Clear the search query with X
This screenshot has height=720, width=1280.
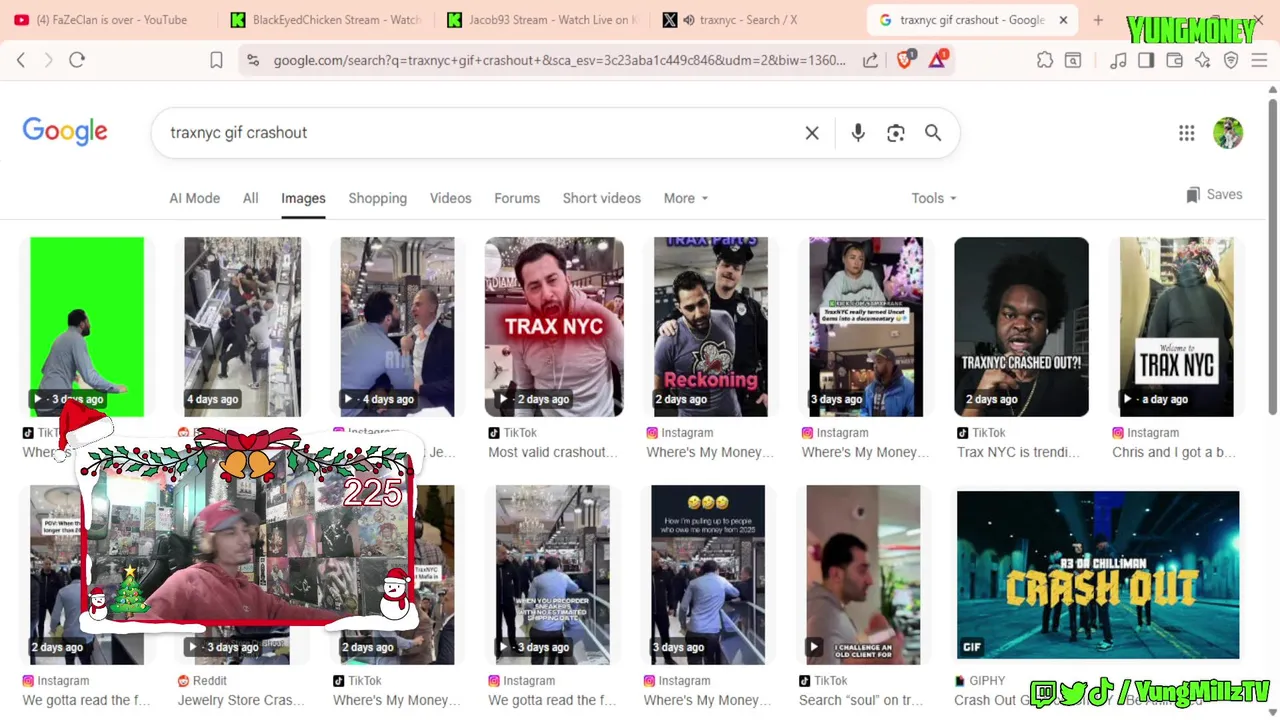pos(812,133)
